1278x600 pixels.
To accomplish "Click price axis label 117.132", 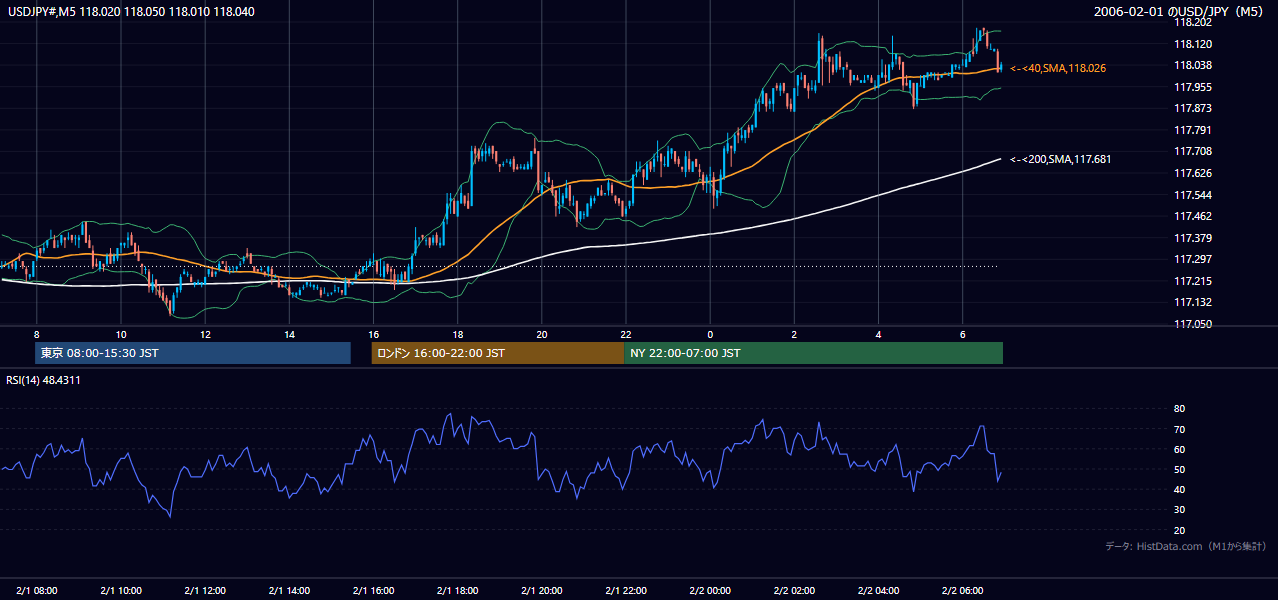I will [x=1194, y=302].
